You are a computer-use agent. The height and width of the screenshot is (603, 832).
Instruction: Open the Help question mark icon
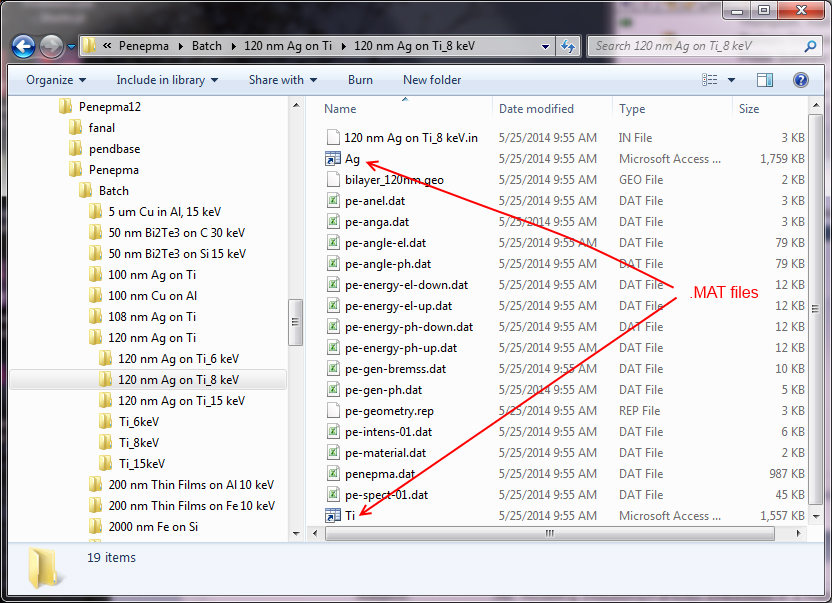click(800, 80)
